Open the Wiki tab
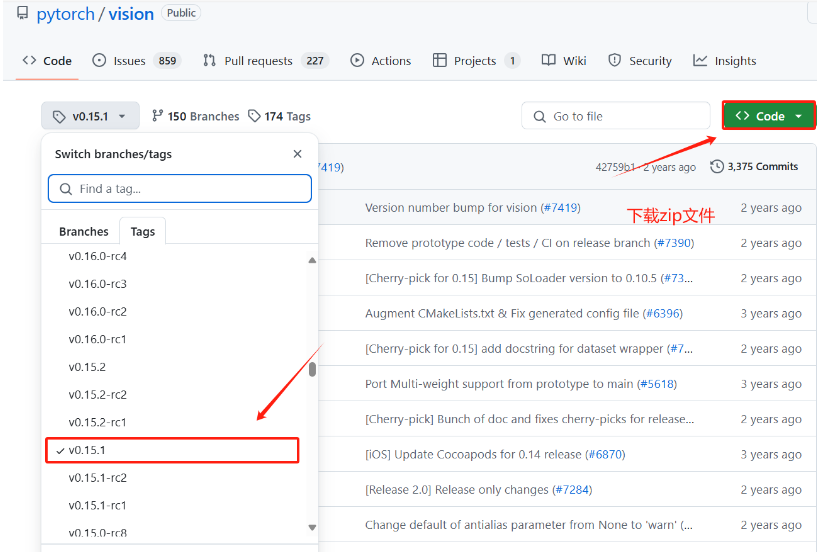 (564, 61)
